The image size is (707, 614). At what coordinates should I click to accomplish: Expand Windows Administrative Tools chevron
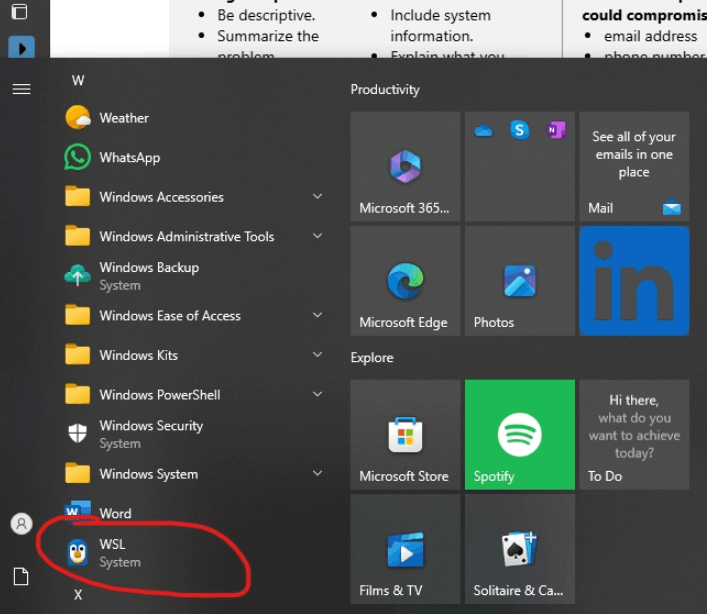click(317, 236)
